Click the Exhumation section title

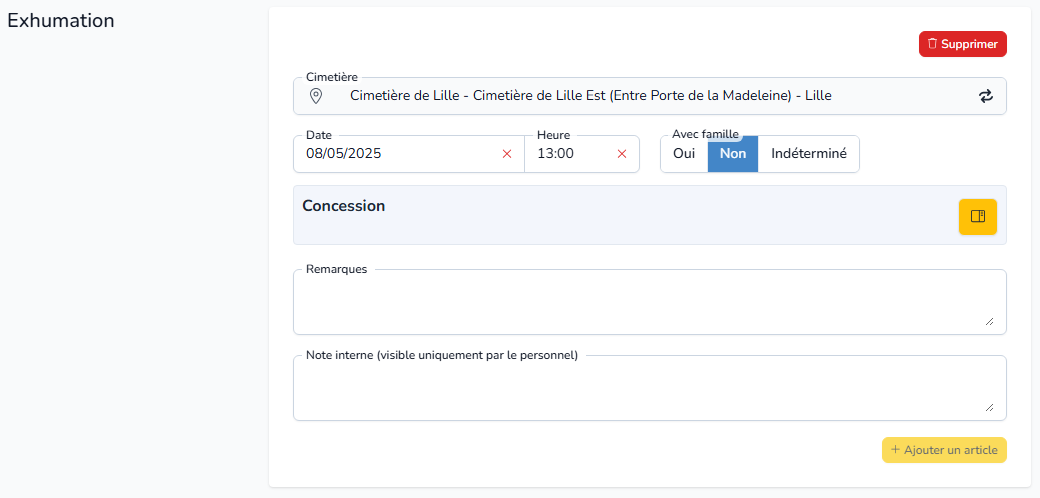tap(61, 21)
